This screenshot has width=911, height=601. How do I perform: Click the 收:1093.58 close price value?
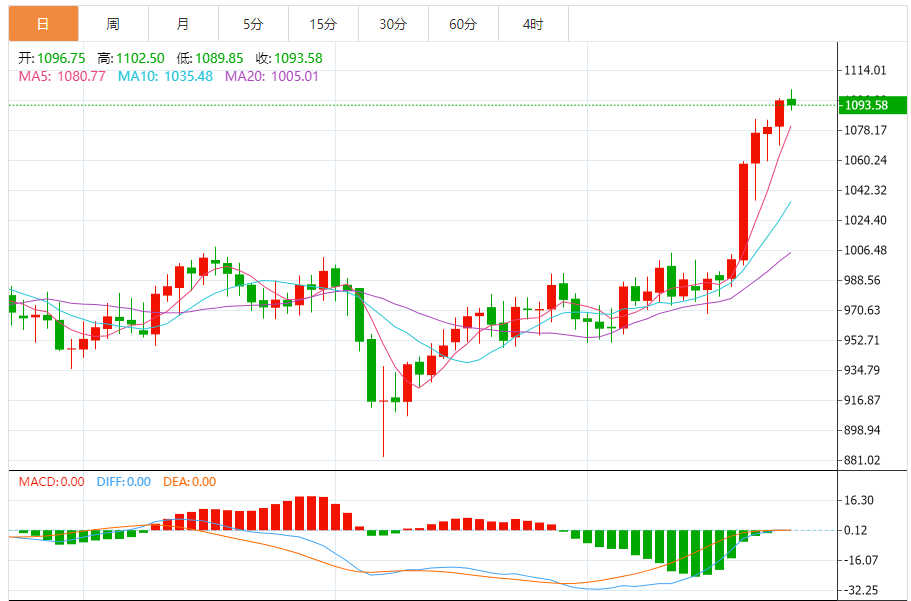click(x=289, y=58)
